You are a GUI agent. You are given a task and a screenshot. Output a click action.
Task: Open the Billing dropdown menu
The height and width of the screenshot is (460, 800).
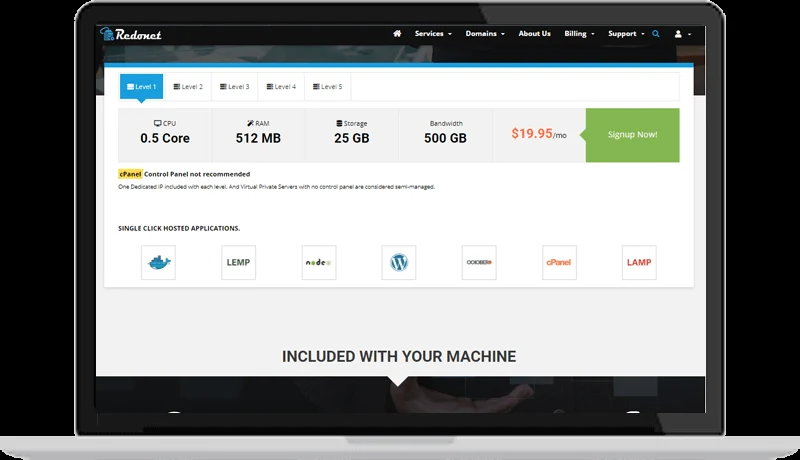[579, 34]
